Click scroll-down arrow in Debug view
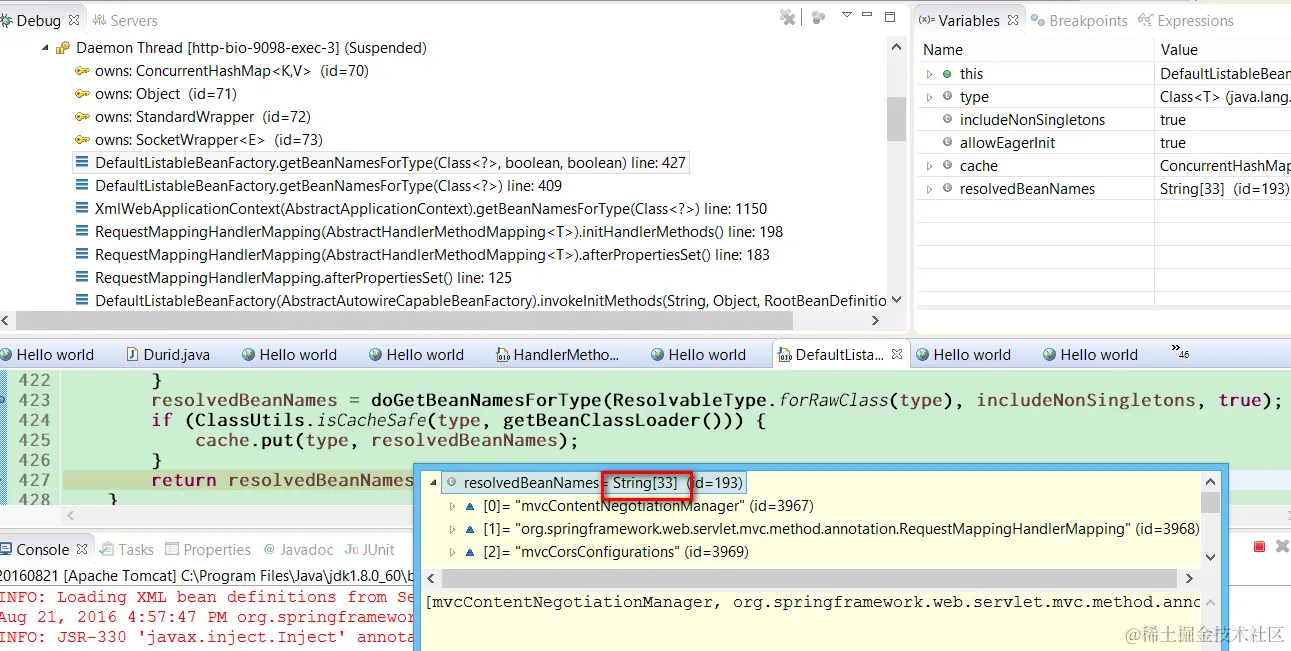 click(896, 299)
